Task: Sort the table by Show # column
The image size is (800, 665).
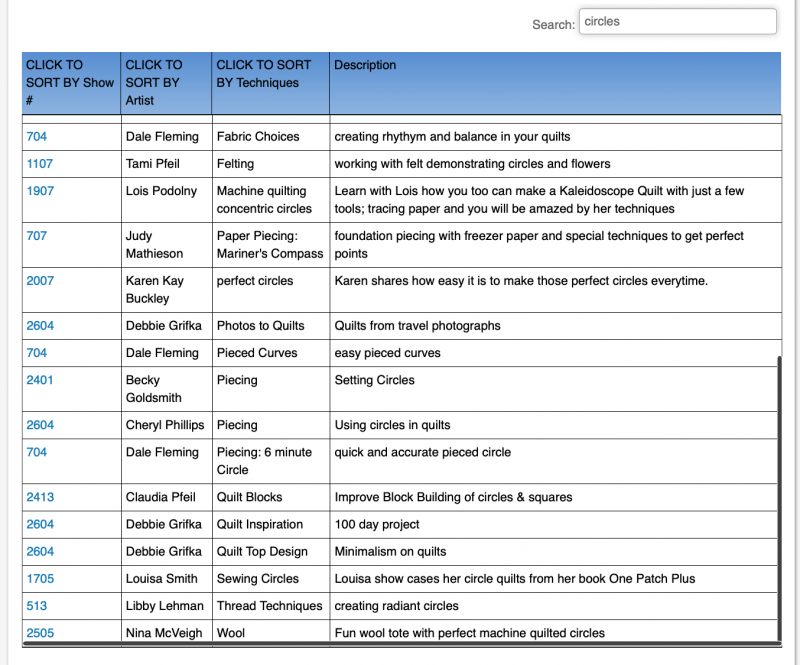Action: pos(70,82)
